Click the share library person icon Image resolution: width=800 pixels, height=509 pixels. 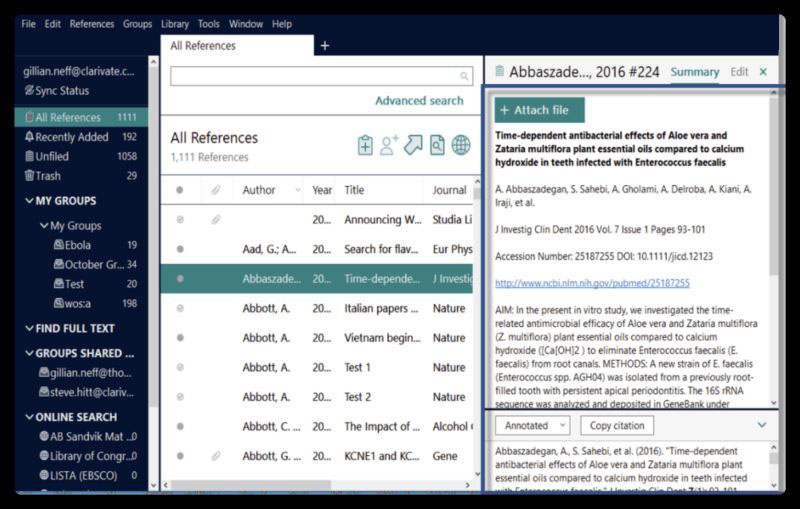point(389,145)
